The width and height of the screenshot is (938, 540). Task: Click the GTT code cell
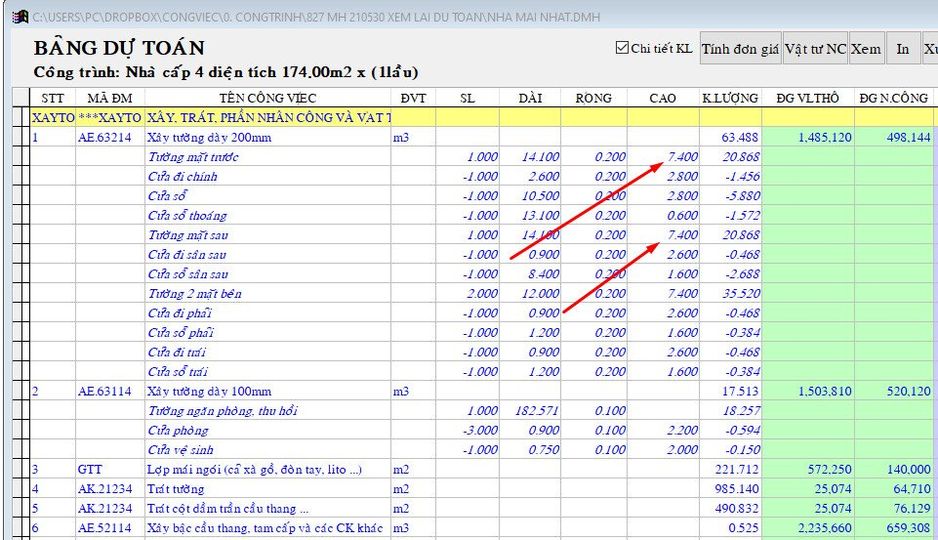[x=90, y=469]
